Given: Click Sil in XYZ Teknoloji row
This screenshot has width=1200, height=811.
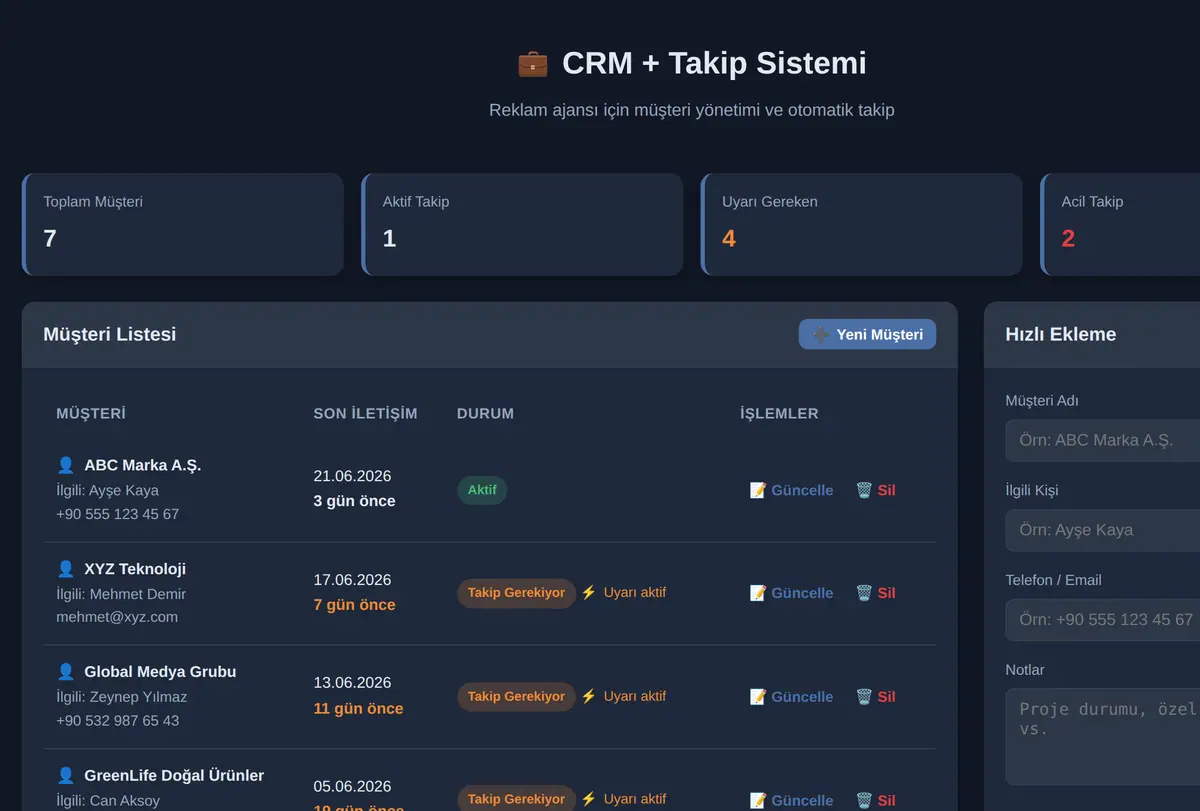Looking at the screenshot, I should click(875, 593).
